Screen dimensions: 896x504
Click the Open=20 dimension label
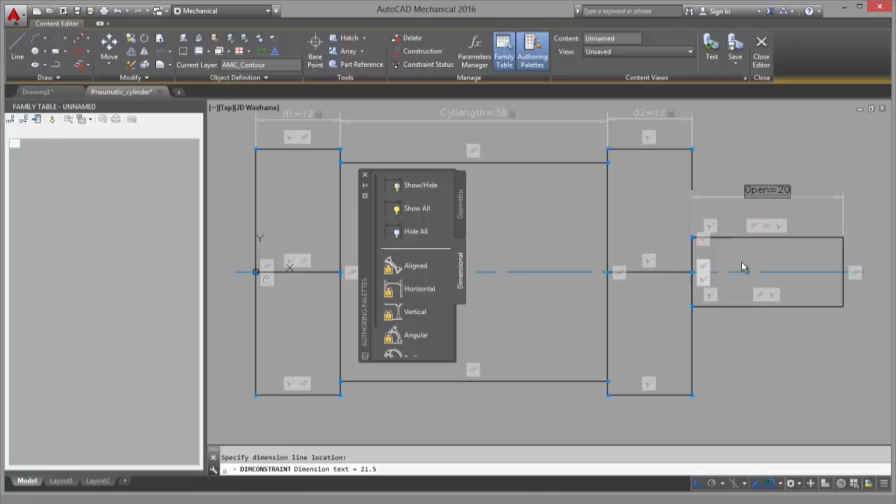767,190
